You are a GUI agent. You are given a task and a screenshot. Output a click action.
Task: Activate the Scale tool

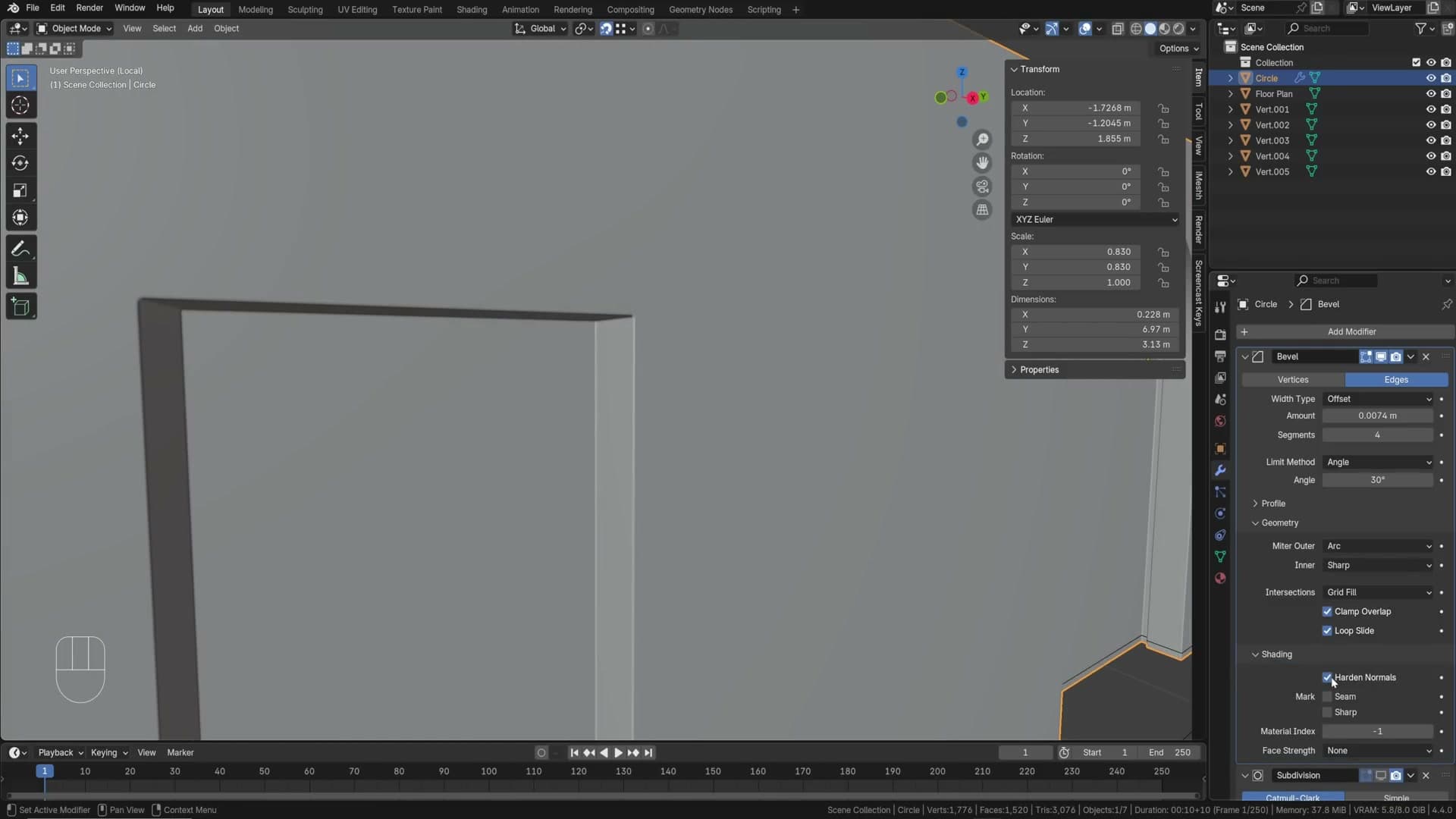pyautogui.click(x=20, y=190)
